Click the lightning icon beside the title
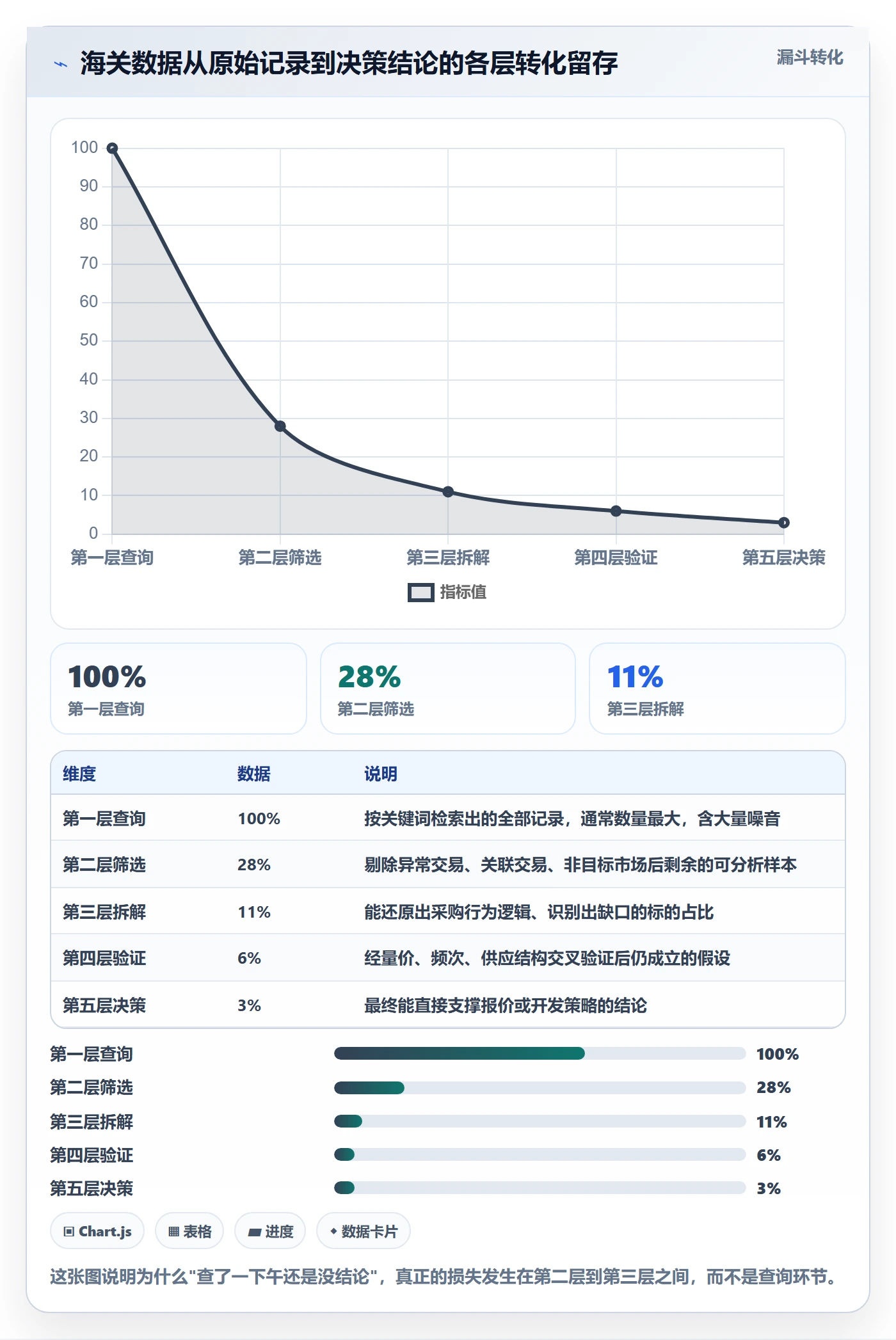 (x=61, y=64)
